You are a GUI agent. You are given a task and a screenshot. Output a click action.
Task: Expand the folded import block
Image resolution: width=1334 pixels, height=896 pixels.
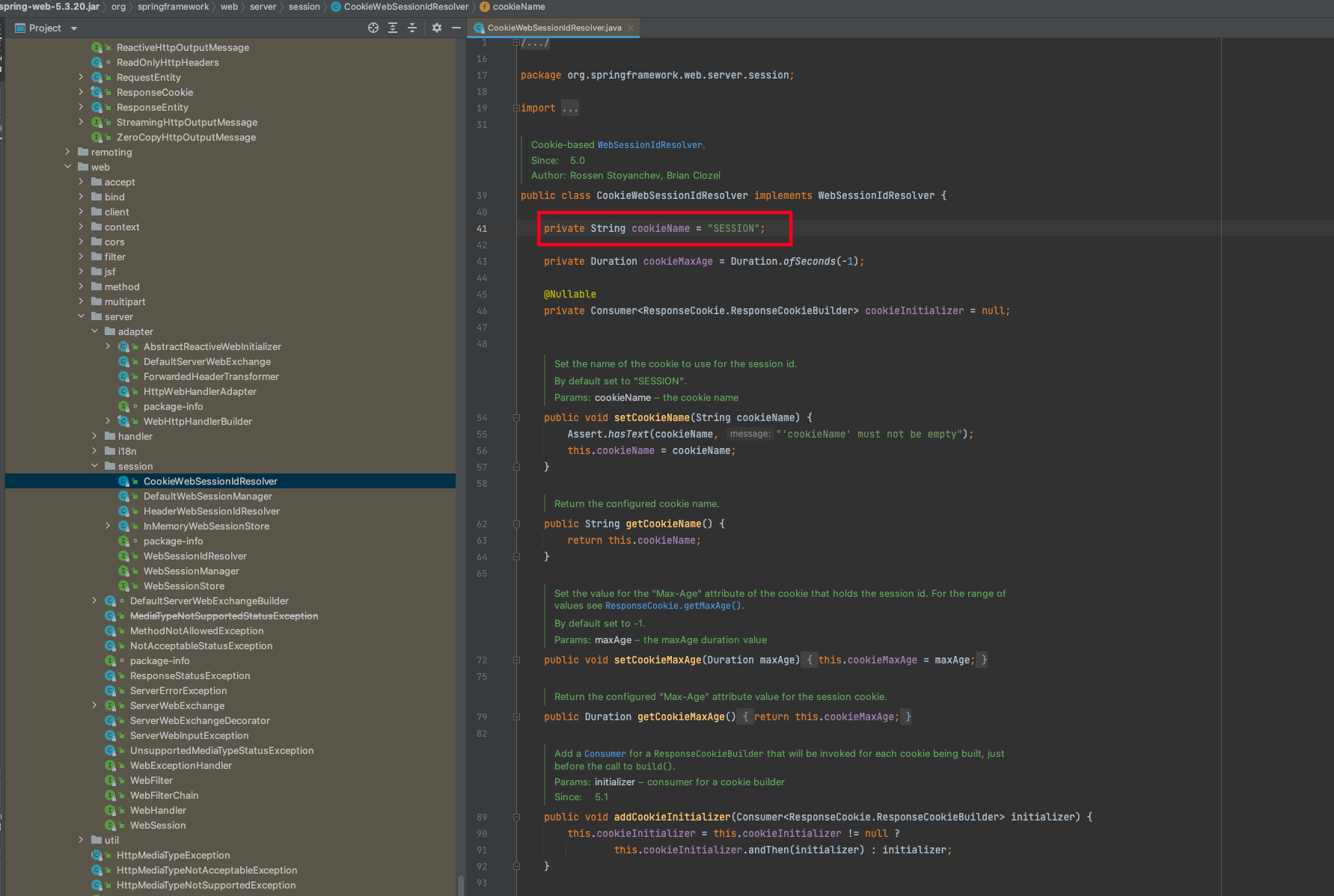pyautogui.click(x=516, y=108)
